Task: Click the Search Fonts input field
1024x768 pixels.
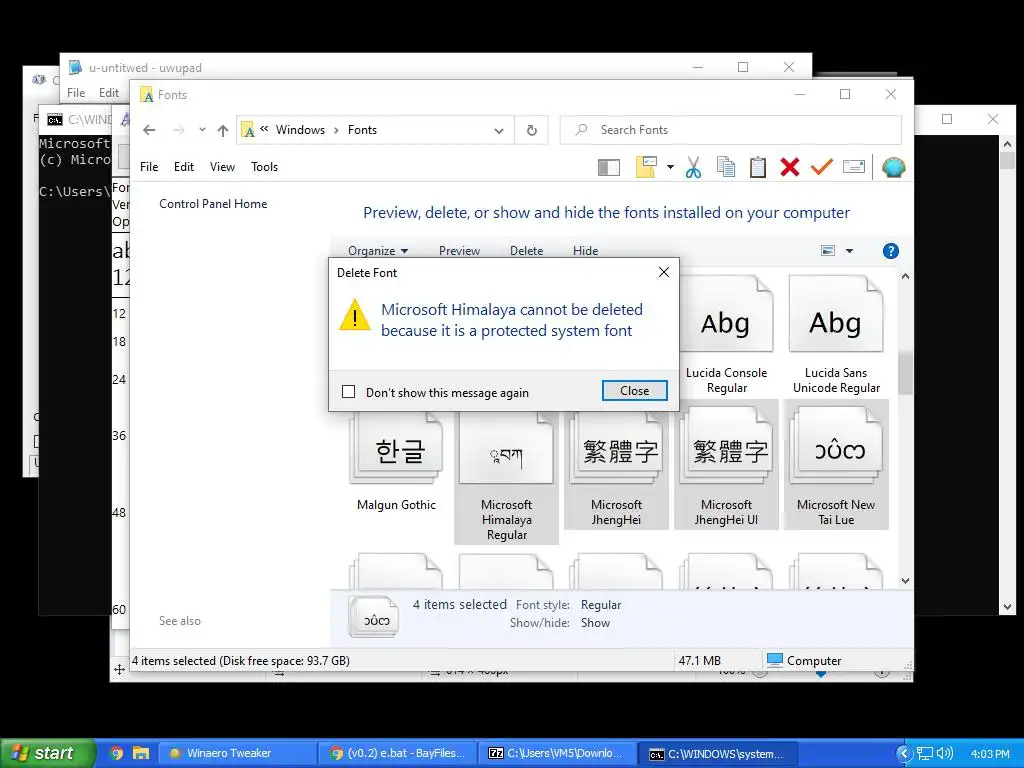Action: (x=731, y=130)
